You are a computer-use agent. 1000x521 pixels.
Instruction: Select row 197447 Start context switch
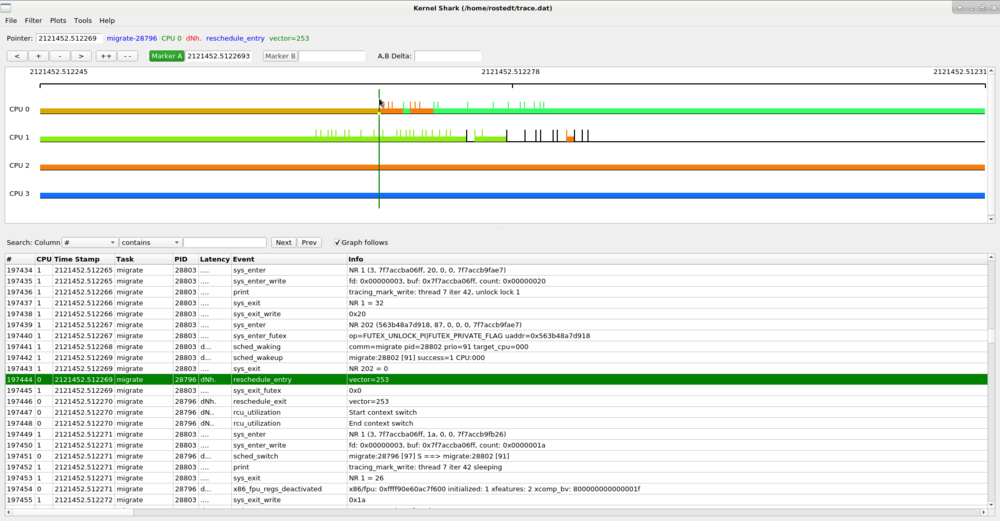(x=496, y=413)
